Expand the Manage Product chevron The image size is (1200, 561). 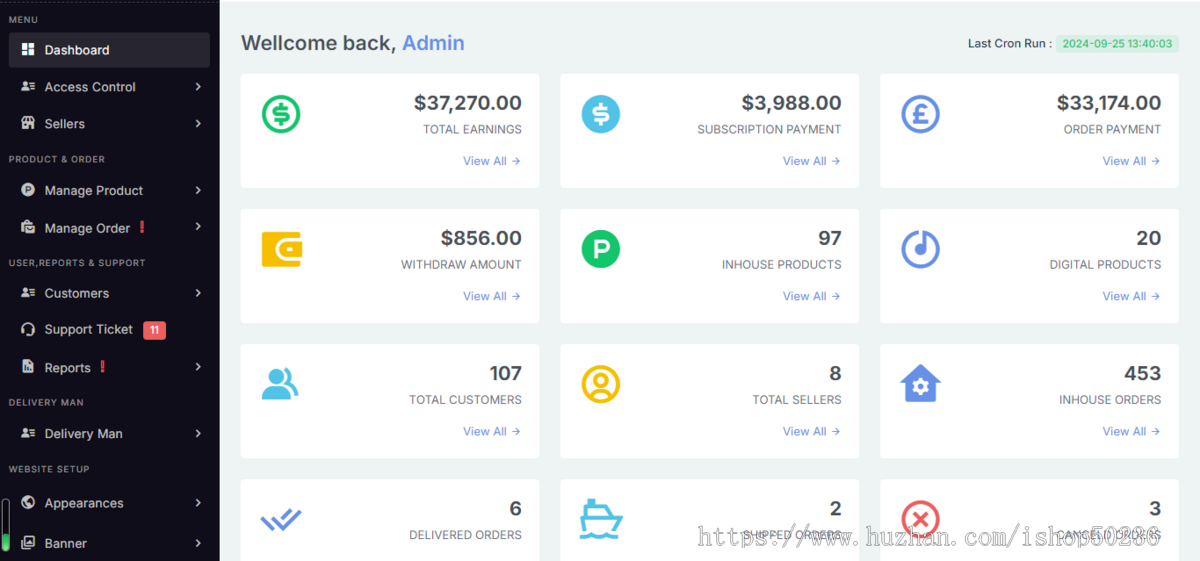coord(198,190)
